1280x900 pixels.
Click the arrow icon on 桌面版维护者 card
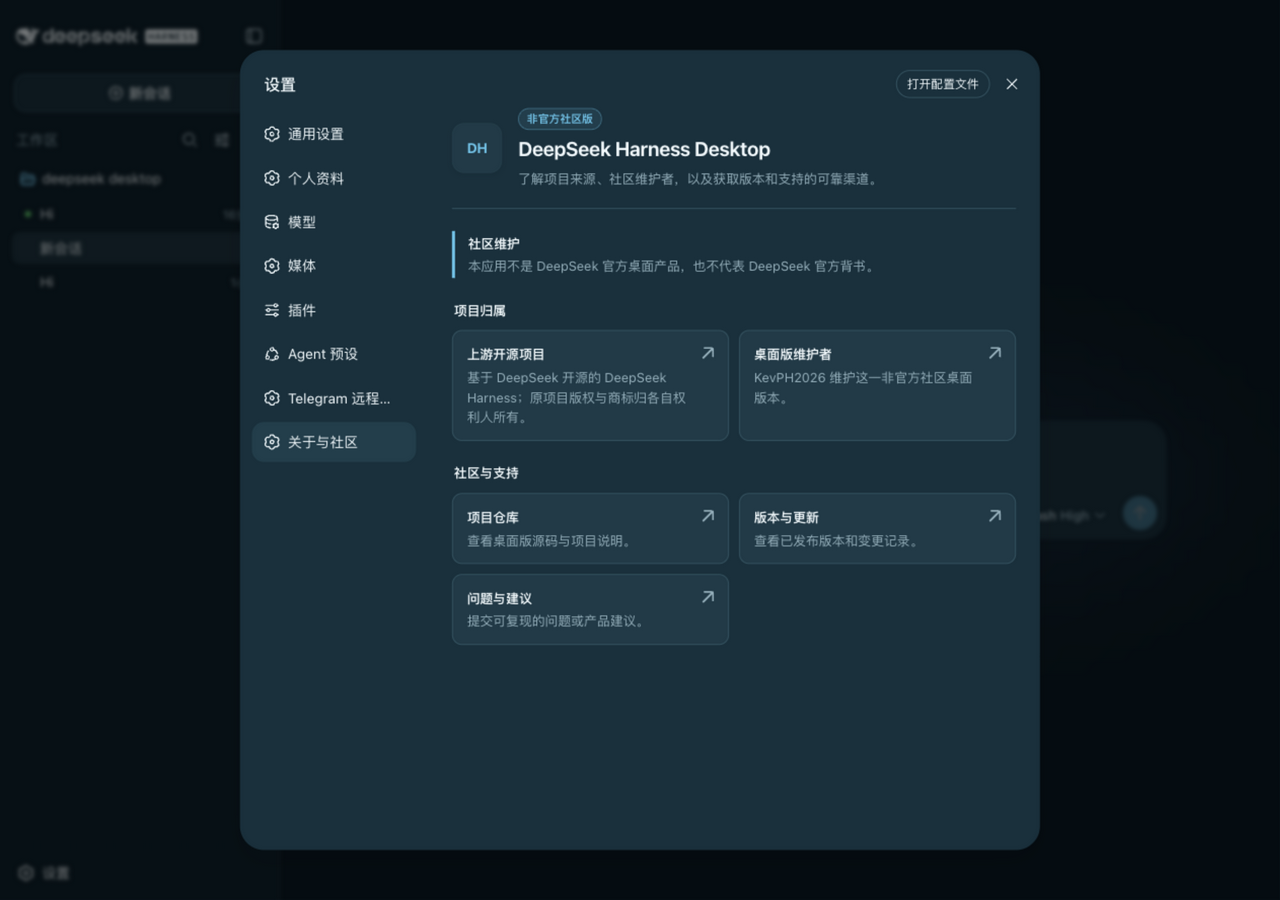[995, 353]
